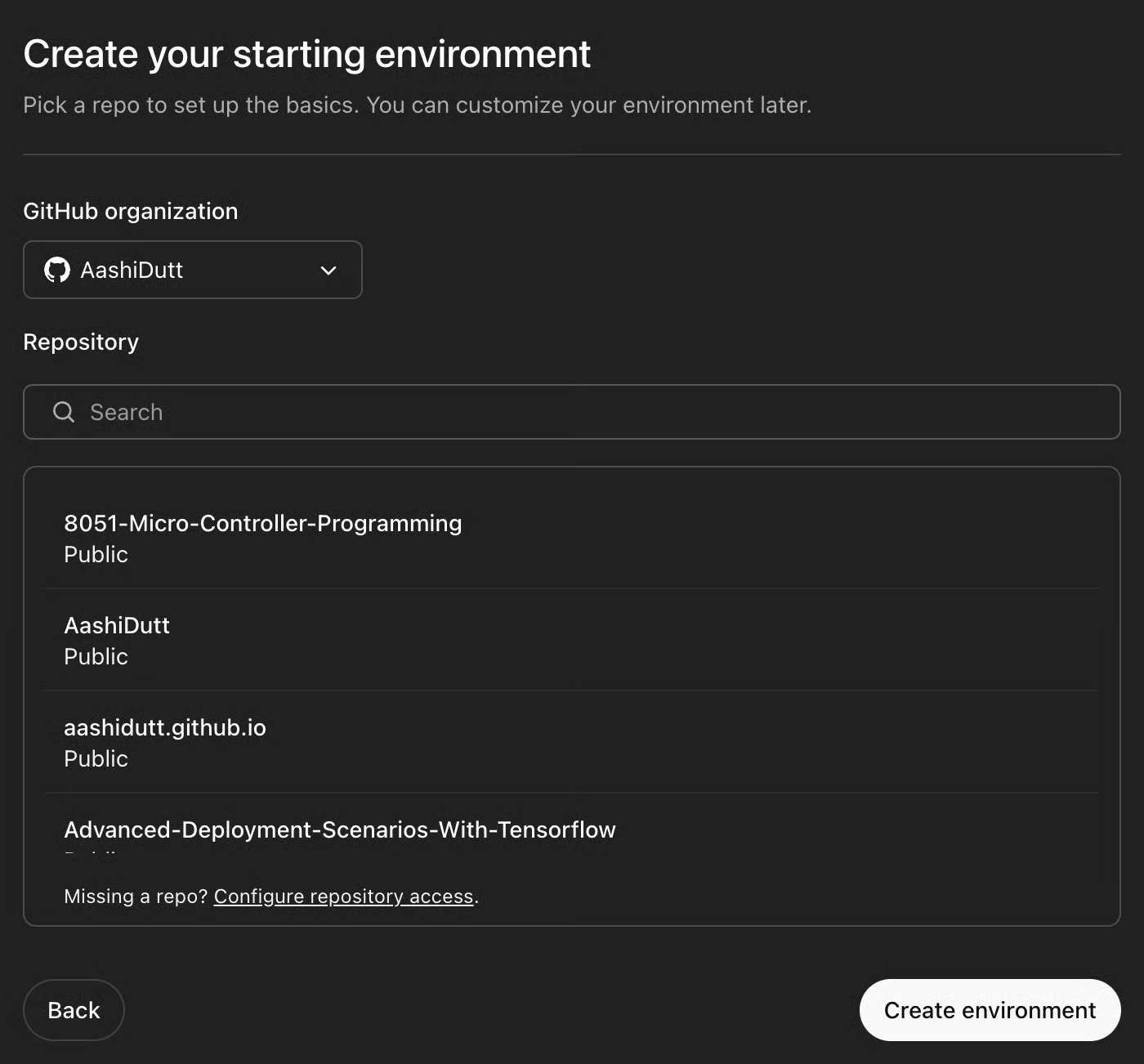Click the subtitle about customizing your environment later
Image resolution: width=1144 pixels, height=1064 pixels.
click(x=418, y=105)
